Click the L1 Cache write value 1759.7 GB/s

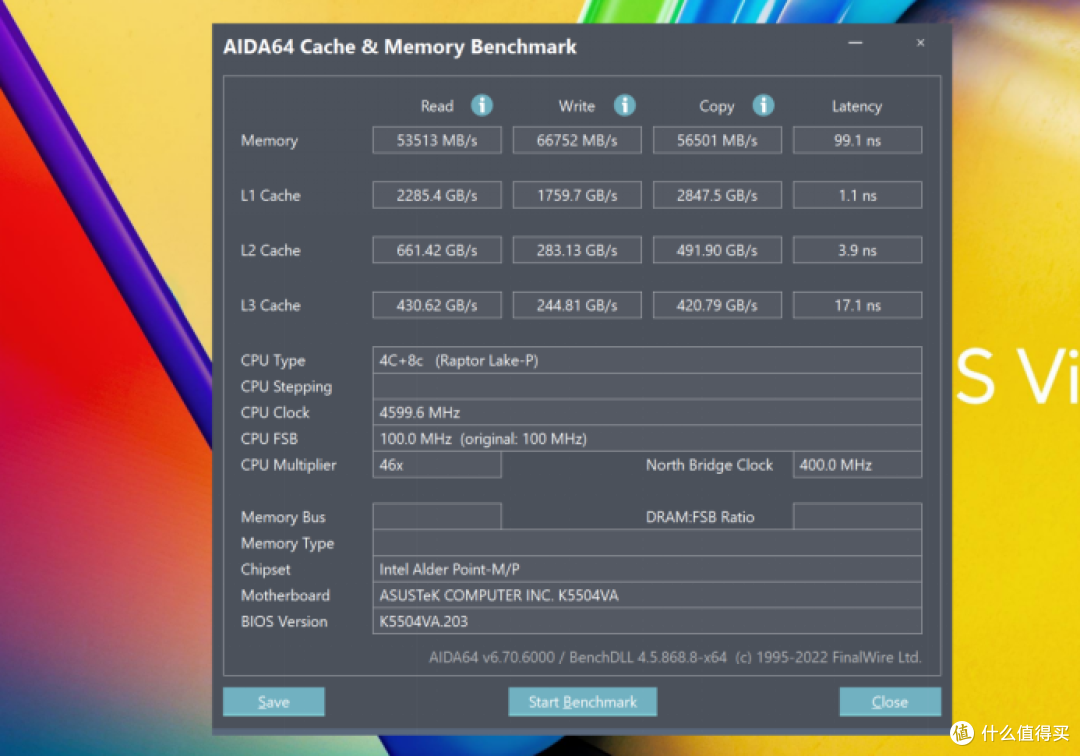[577, 195]
